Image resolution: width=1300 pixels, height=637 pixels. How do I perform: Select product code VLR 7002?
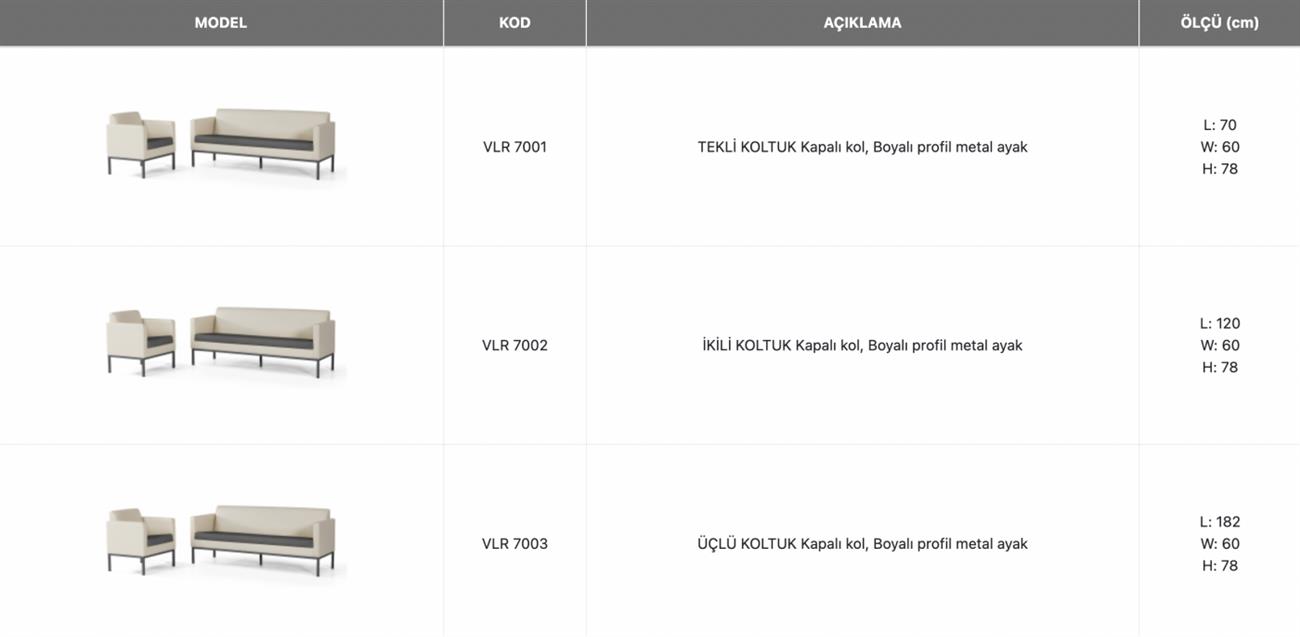pos(514,345)
